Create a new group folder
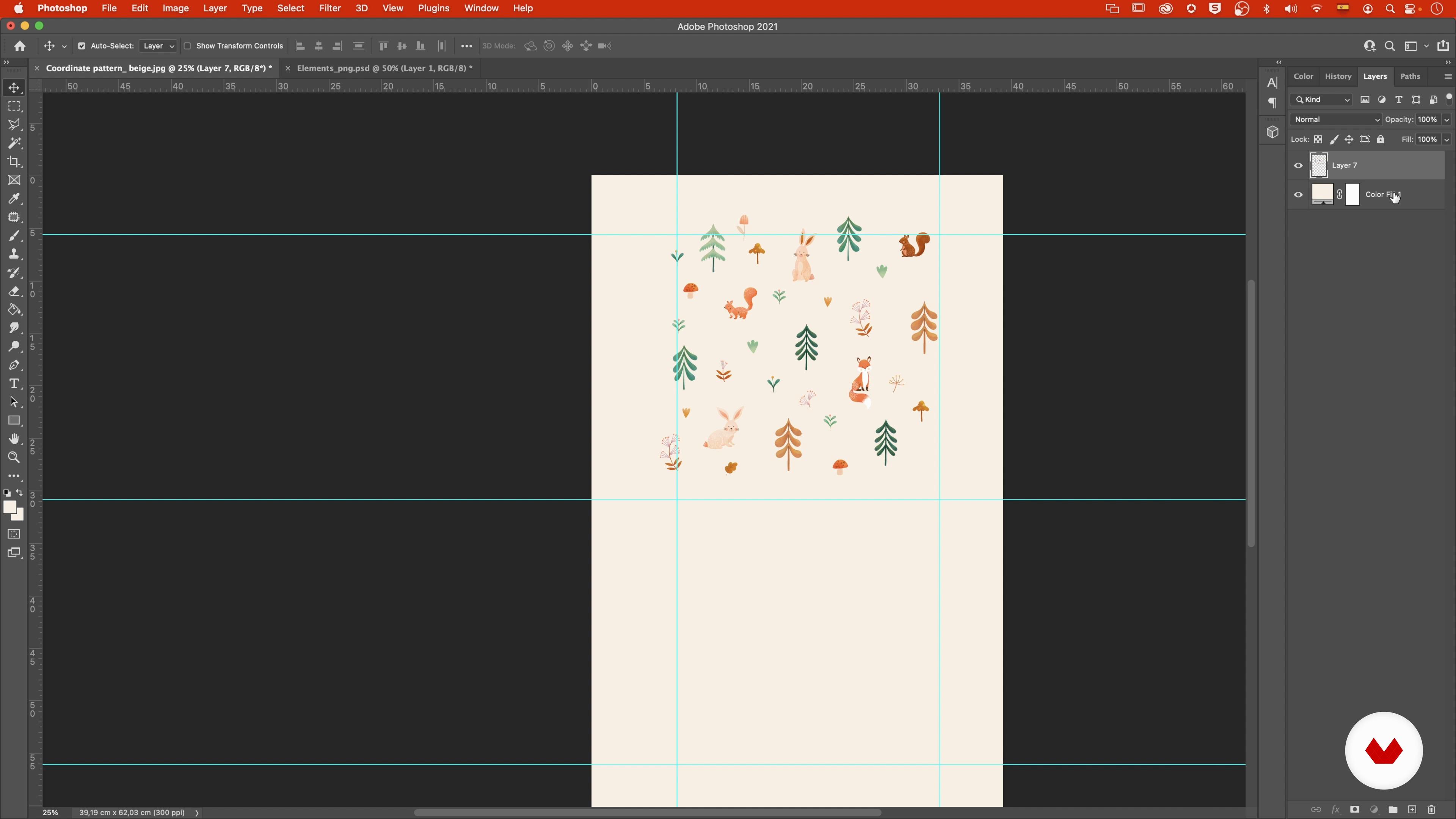The image size is (1456, 819). pyautogui.click(x=1393, y=810)
